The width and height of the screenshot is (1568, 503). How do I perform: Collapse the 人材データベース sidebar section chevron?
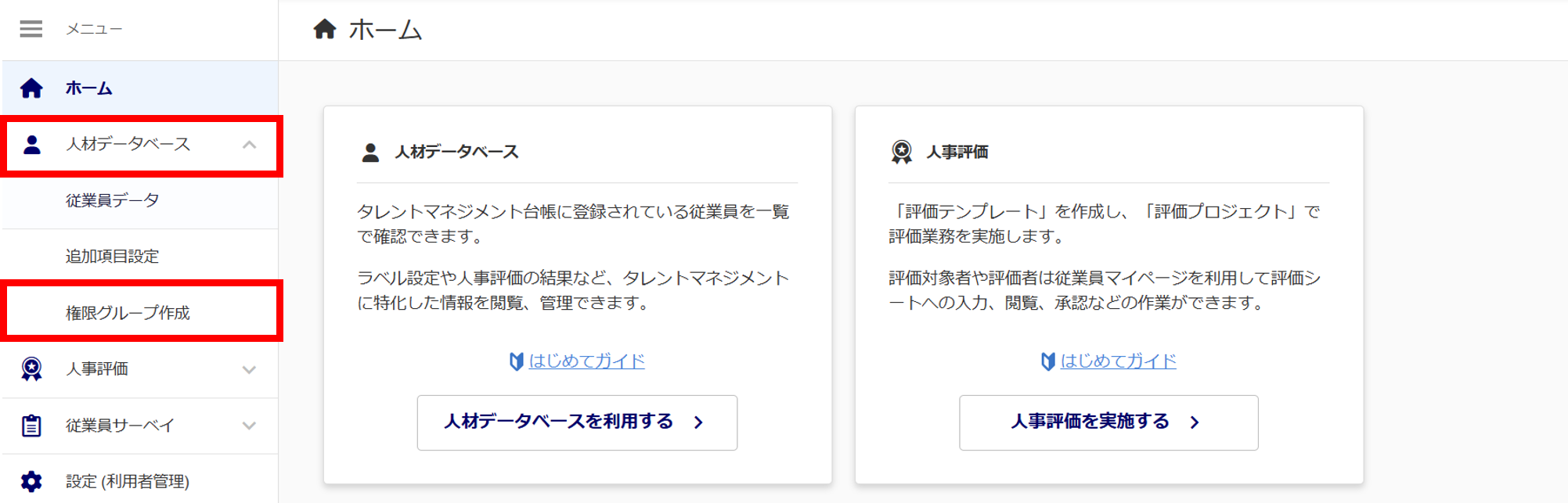coord(249,145)
